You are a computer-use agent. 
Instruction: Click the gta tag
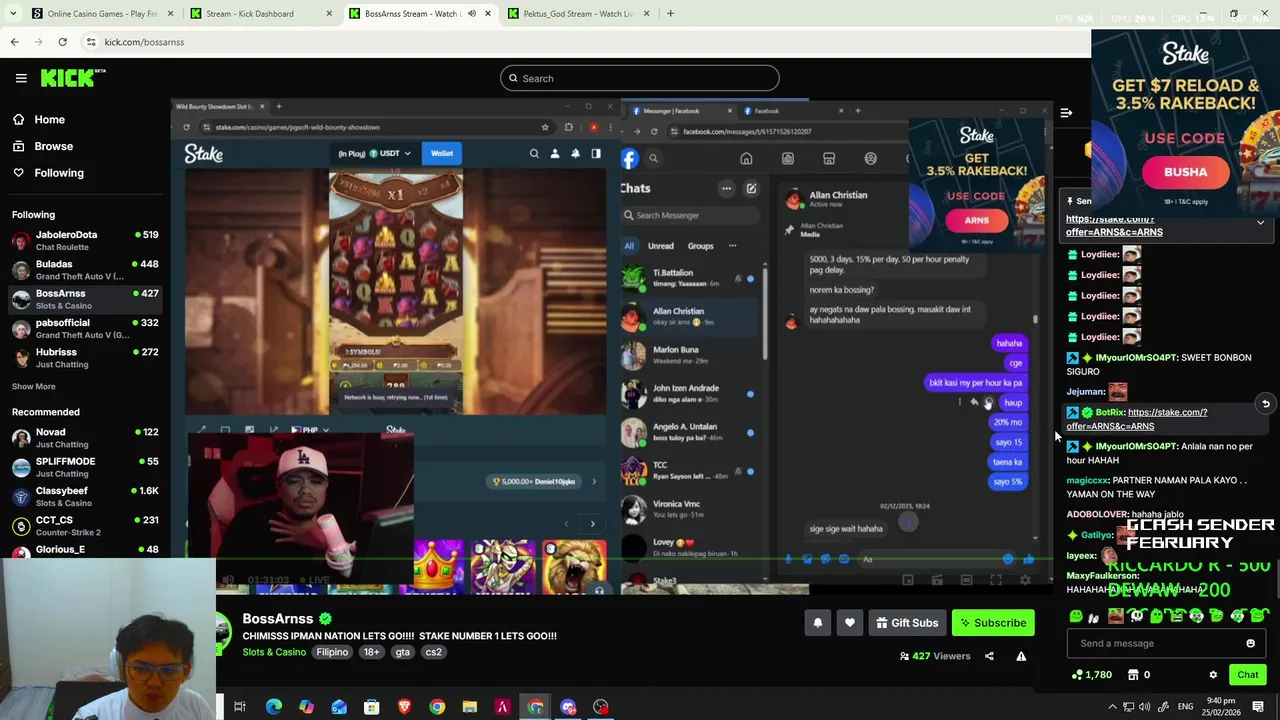402,652
